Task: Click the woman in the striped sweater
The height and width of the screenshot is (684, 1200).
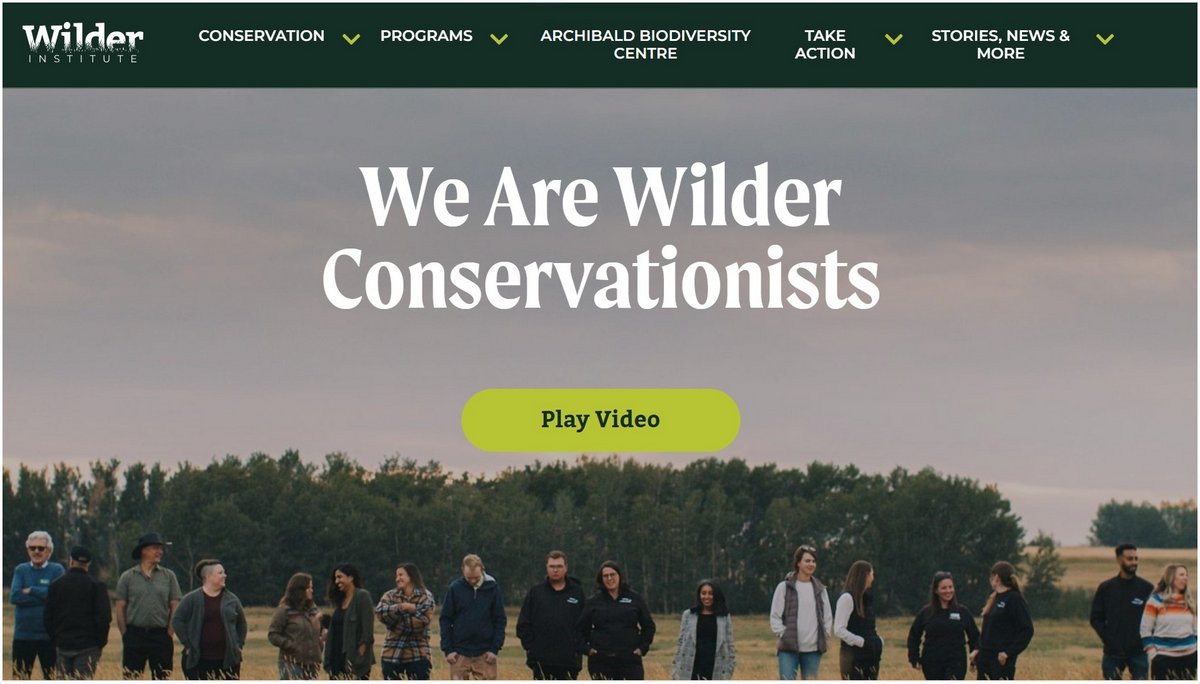Action: [x=1169, y=622]
